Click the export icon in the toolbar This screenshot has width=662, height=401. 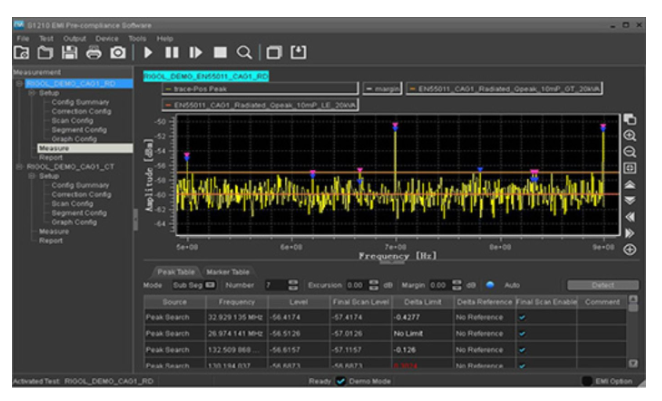coord(298,52)
